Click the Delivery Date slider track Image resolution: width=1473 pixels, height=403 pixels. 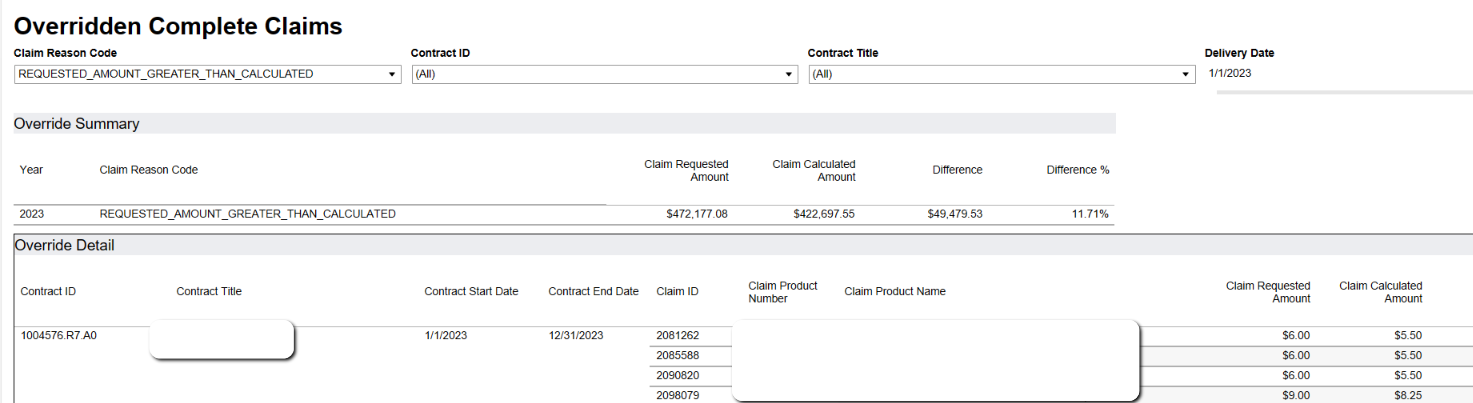click(1343, 92)
